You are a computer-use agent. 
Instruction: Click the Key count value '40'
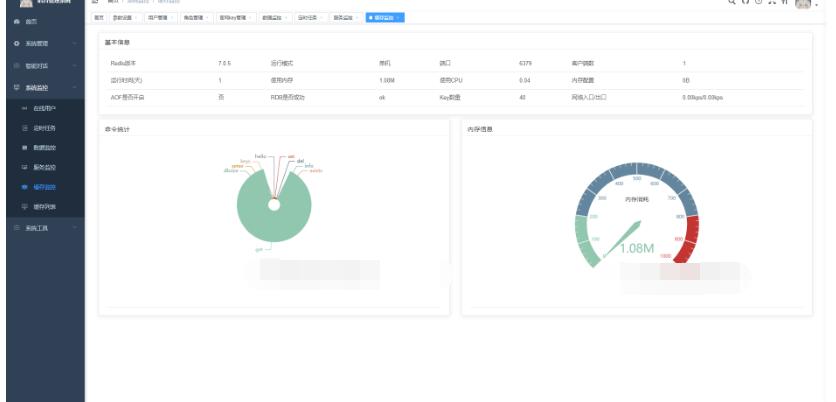[522, 98]
